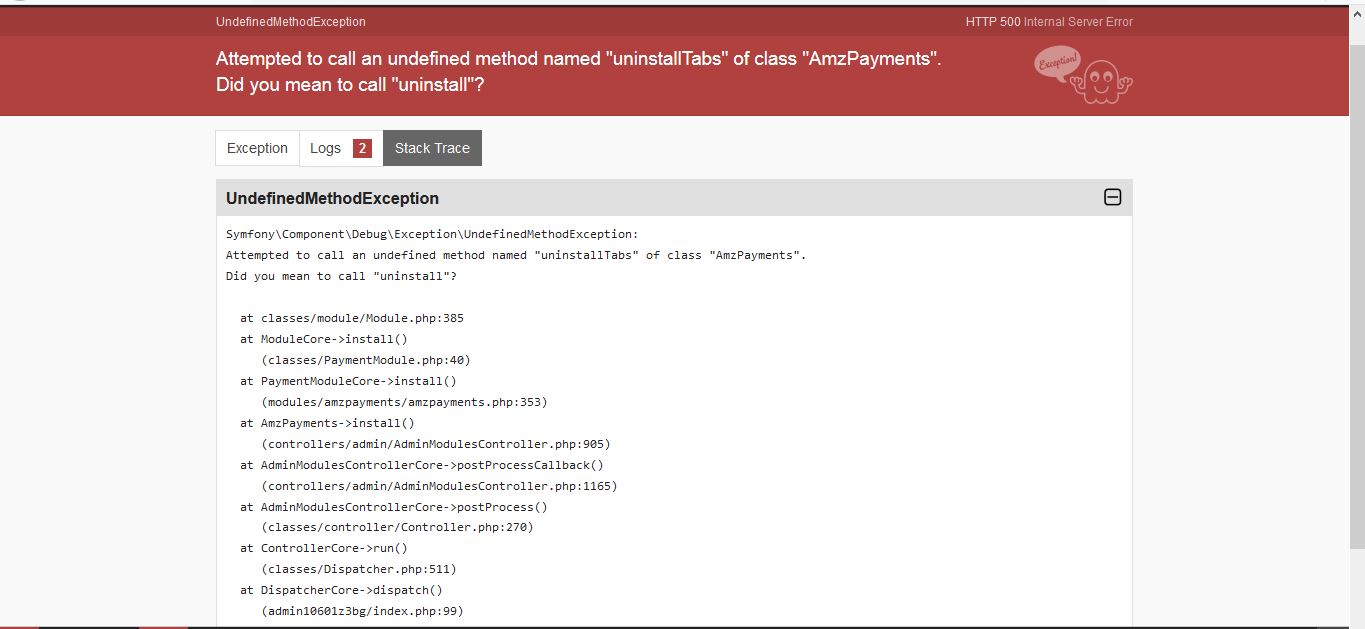Select the AdminModulesController.php:905 trace line
The width and height of the screenshot is (1365, 629).
(435, 444)
